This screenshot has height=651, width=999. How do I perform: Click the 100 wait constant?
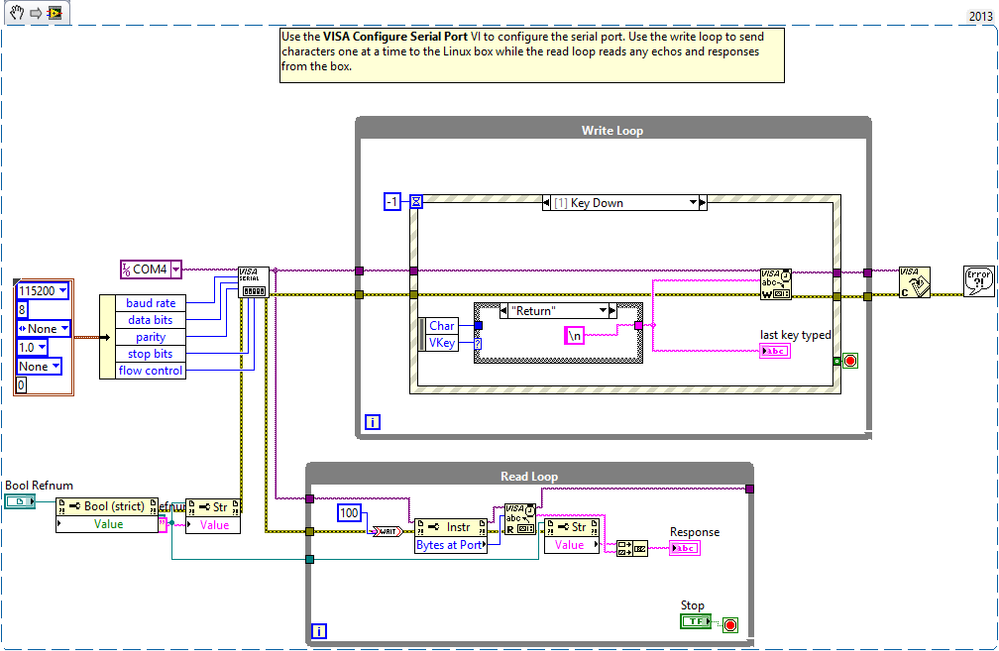coord(349,513)
